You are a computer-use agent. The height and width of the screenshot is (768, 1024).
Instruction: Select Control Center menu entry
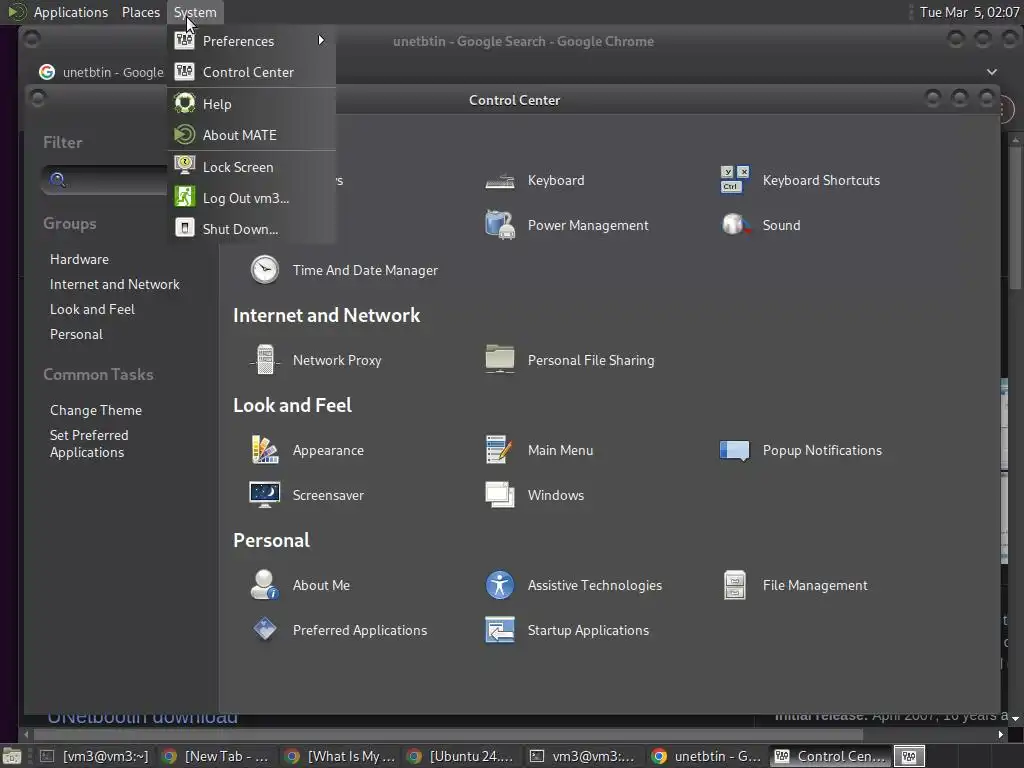point(251,72)
